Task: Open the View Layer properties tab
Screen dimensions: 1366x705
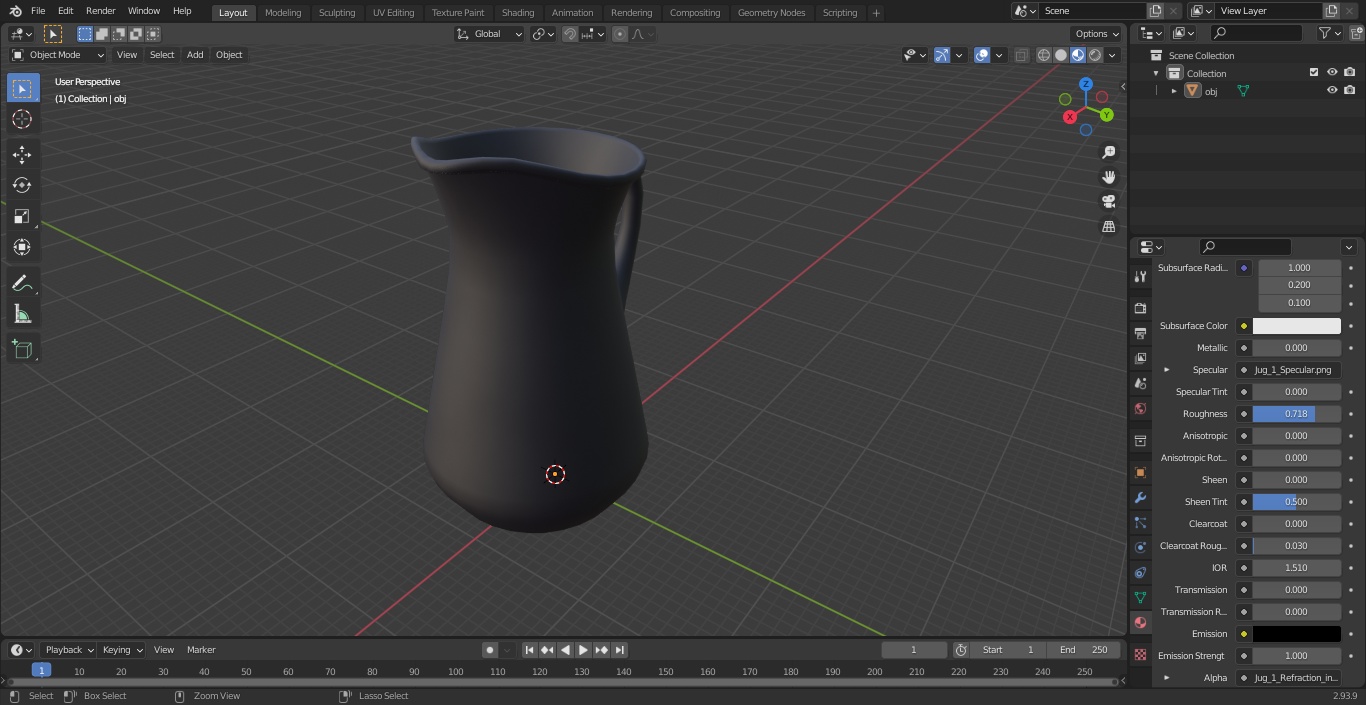Action: pyautogui.click(x=1140, y=358)
